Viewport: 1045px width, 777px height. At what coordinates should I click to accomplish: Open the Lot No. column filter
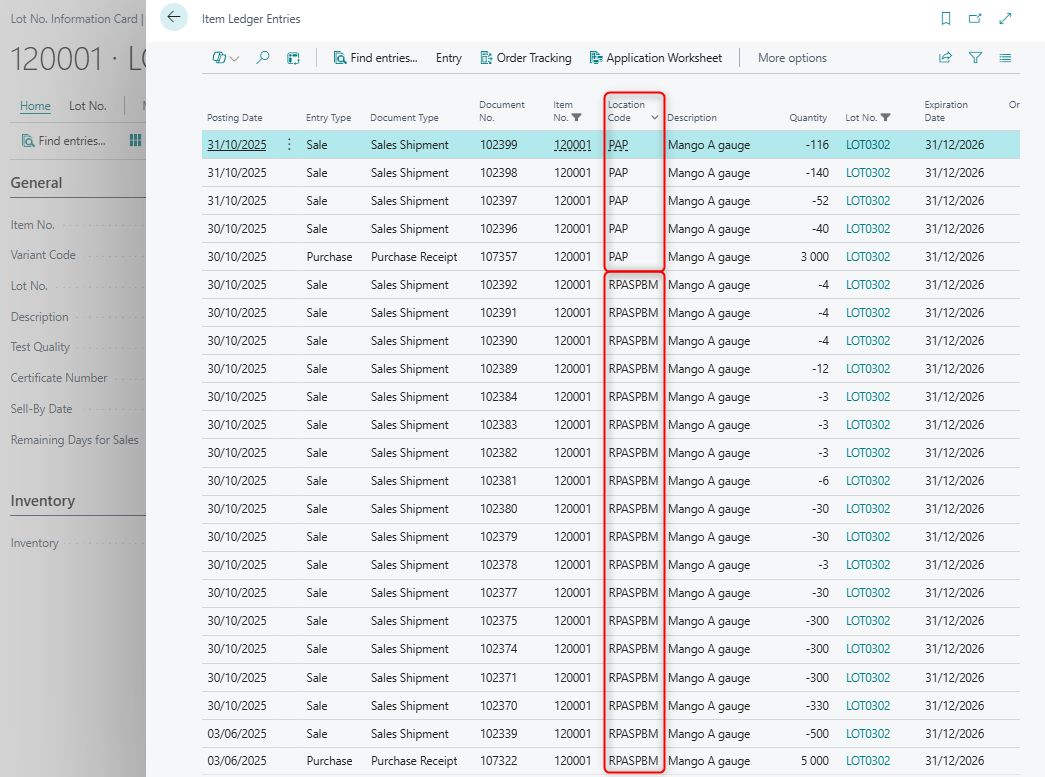(885, 117)
